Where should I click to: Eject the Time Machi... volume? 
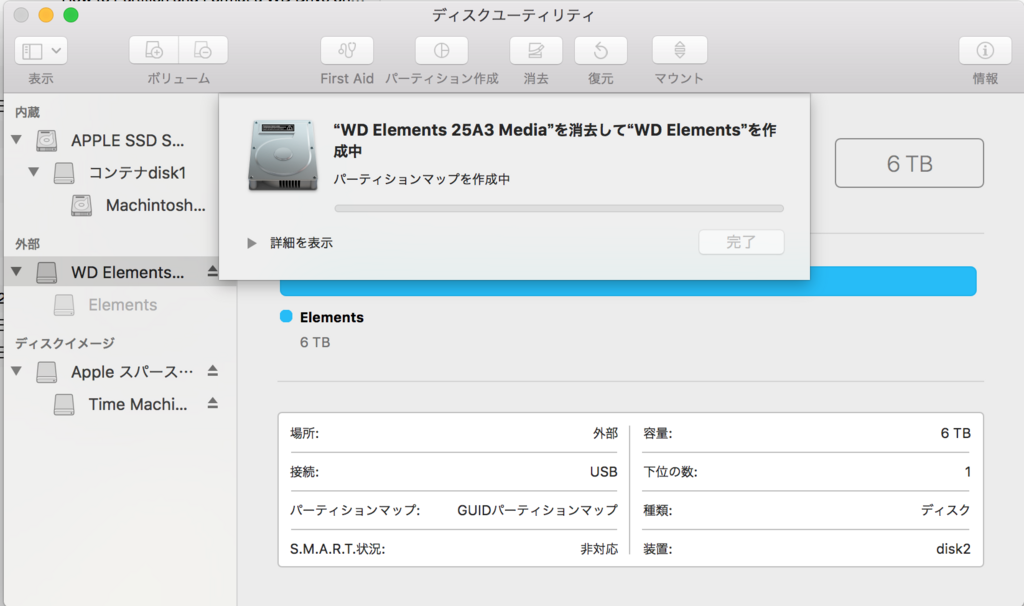click(x=212, y=404)
